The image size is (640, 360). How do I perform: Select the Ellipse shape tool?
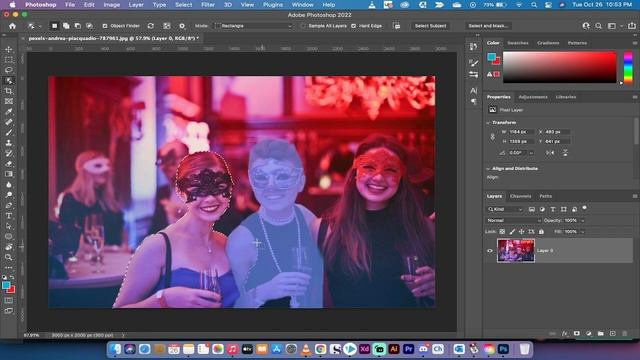point(9,236)
